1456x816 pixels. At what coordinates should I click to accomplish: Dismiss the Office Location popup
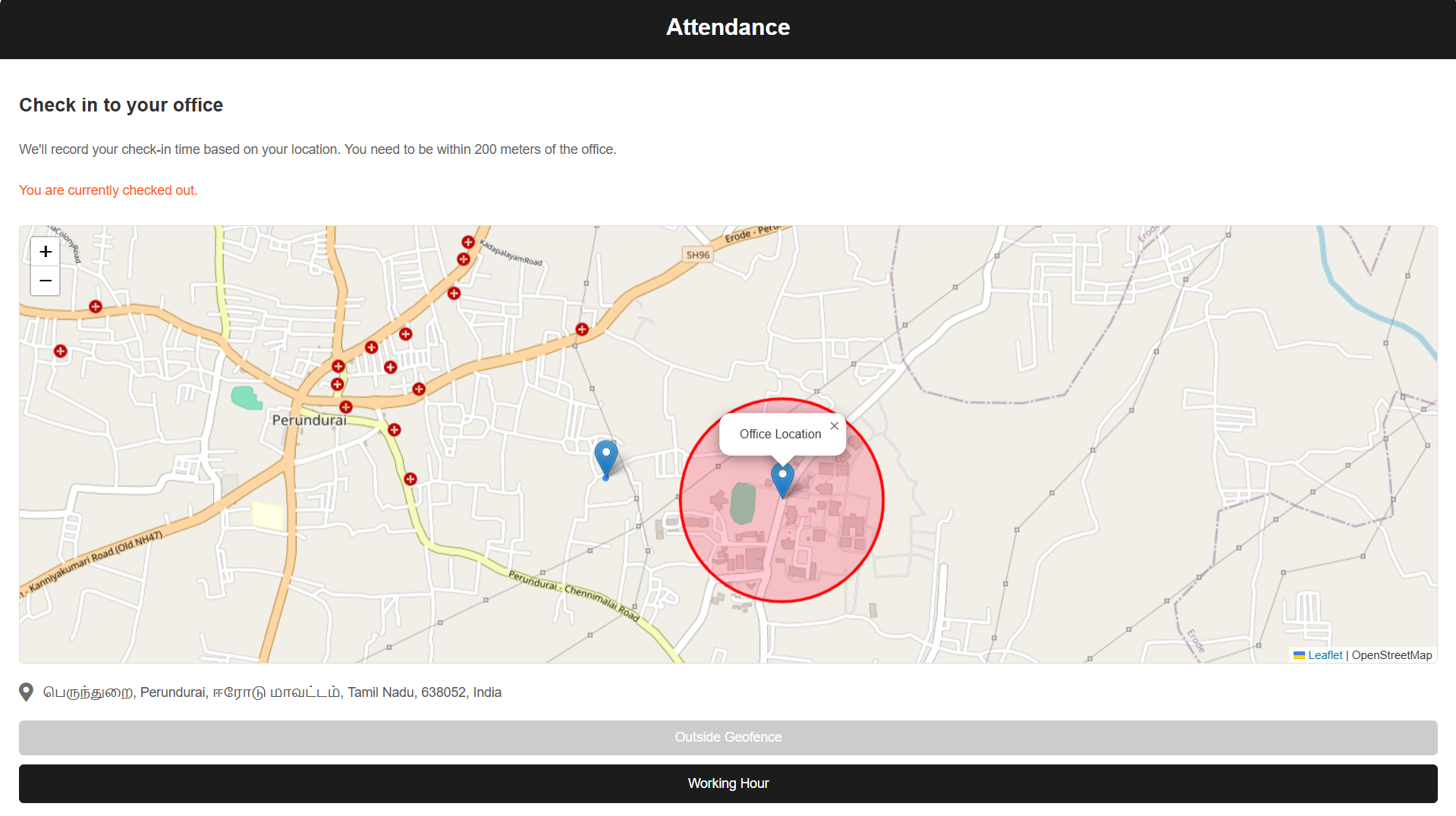[x=834, y=425]
